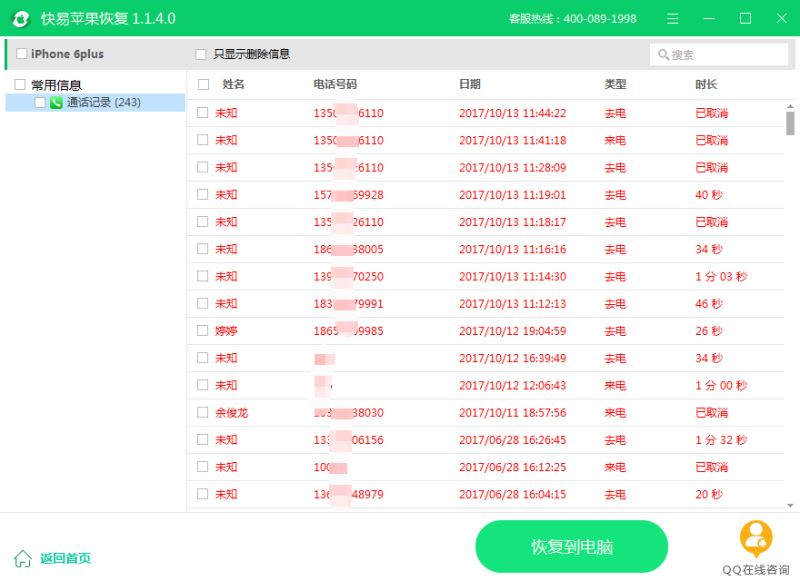
Task: Click the 恢复到电脑 button
Action: (571, 548)
